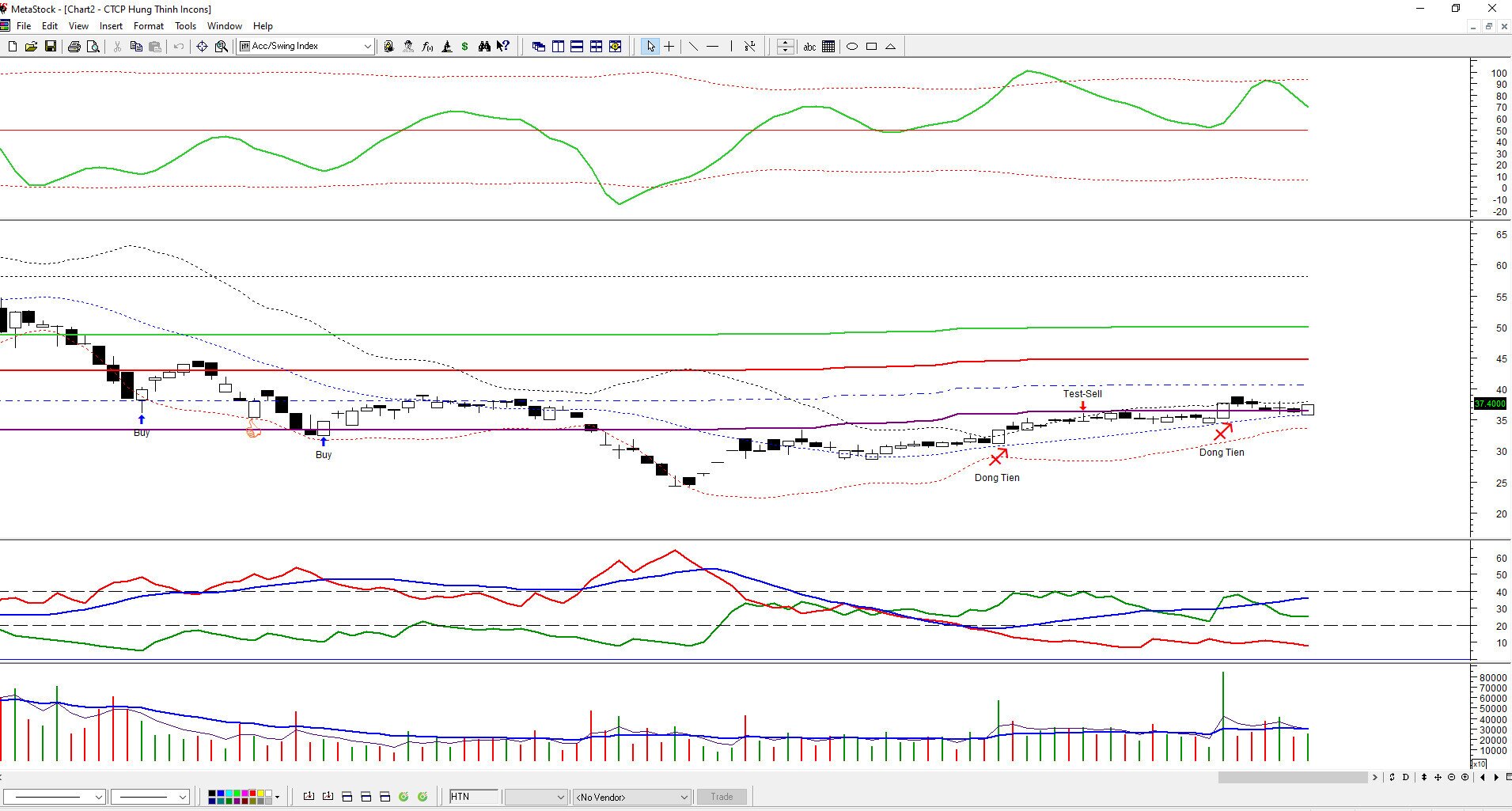Viewport: 1512px width, 811px height.
Task: Click the New document icon
Action: tap(12, 47)
